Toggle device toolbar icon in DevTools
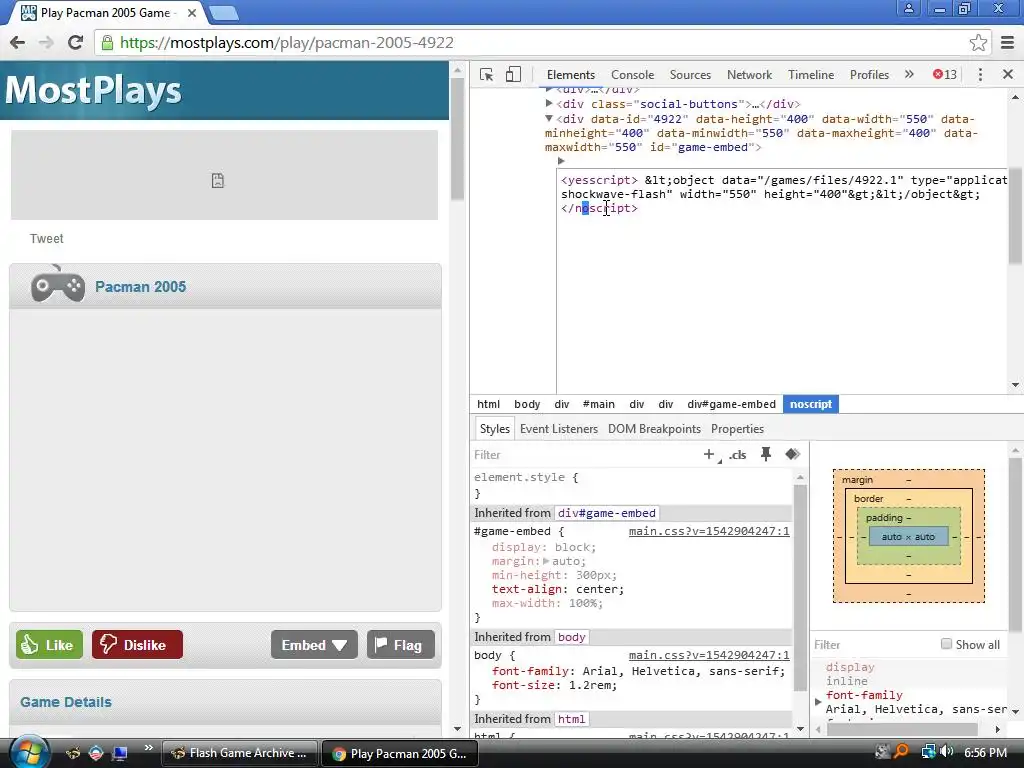This screenshot has height=768, width=1024. [x=513, y=74]
